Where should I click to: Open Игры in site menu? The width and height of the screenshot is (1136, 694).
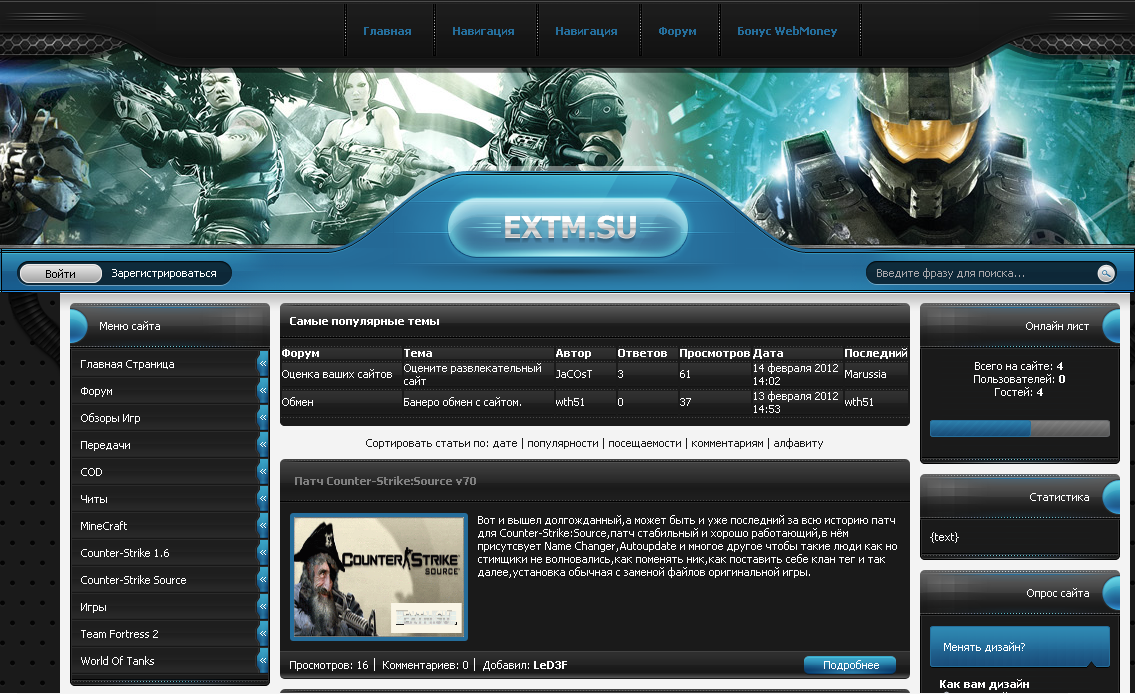(x=93, y=607)
